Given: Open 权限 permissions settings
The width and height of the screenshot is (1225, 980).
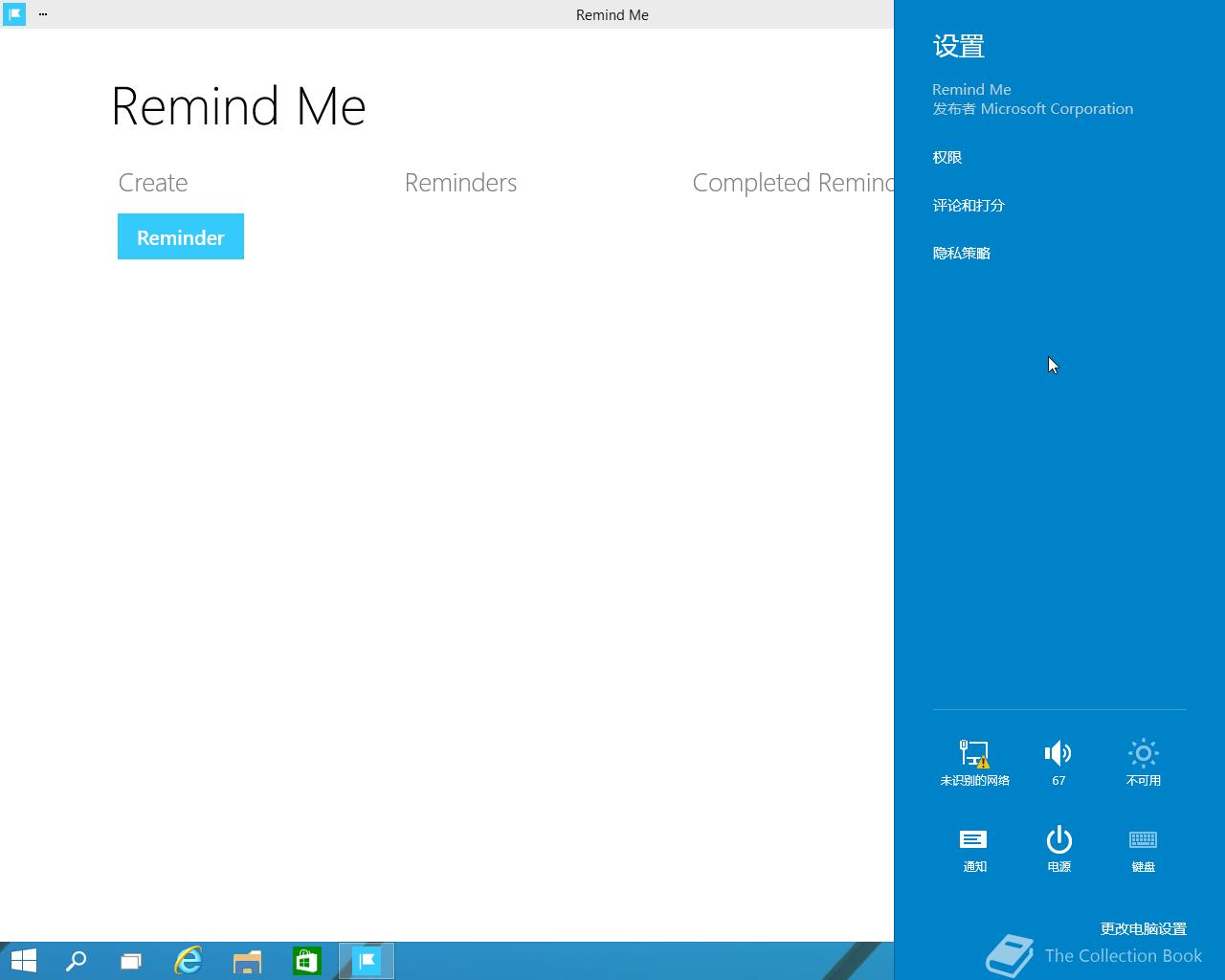Looking at the screenshot, I should point(947,157).
